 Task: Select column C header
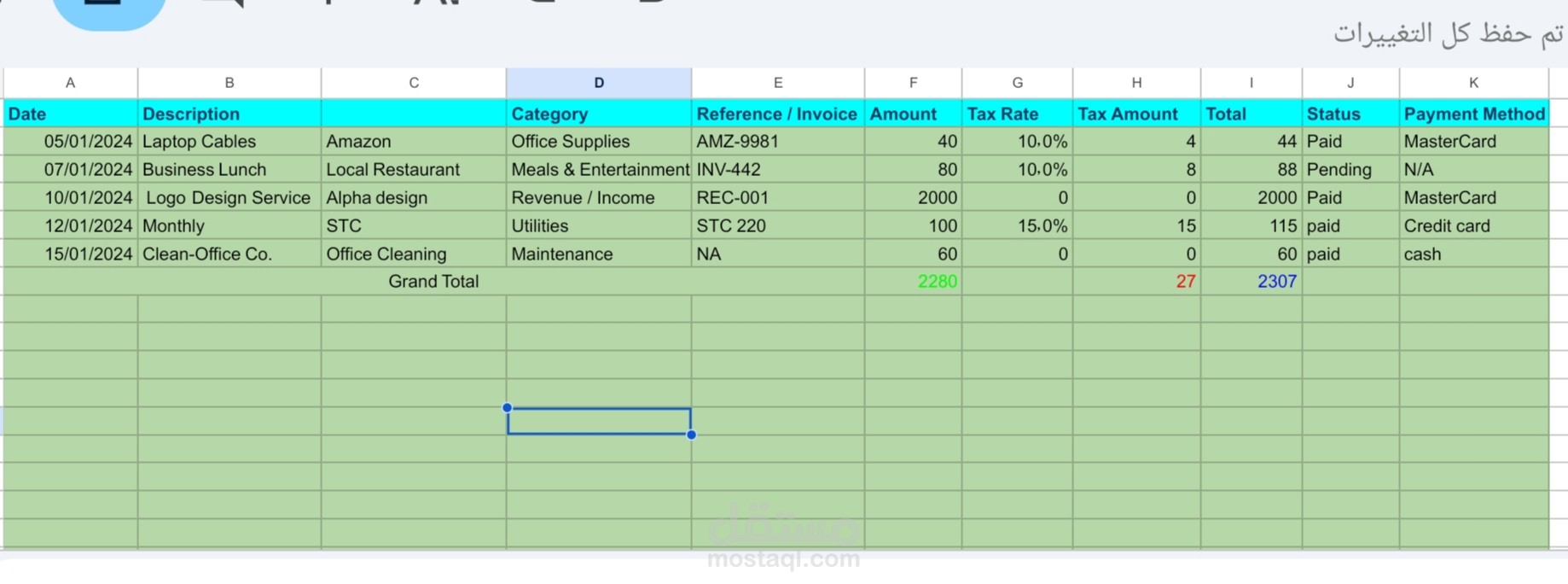[x=414, y=83]
